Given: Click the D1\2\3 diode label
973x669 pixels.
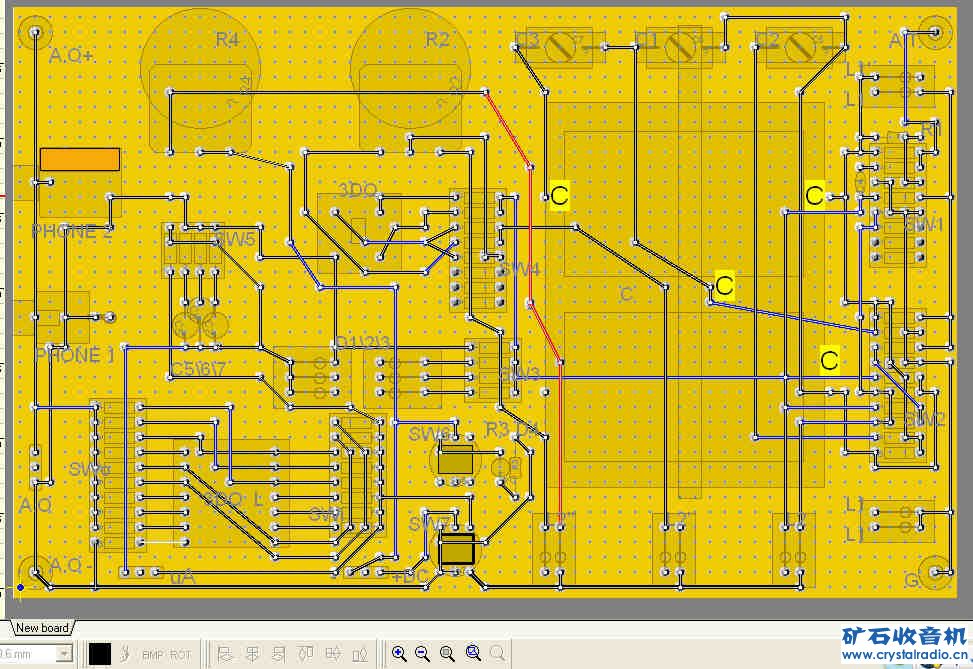Looking at the screenshot, I should coord(362,343).
